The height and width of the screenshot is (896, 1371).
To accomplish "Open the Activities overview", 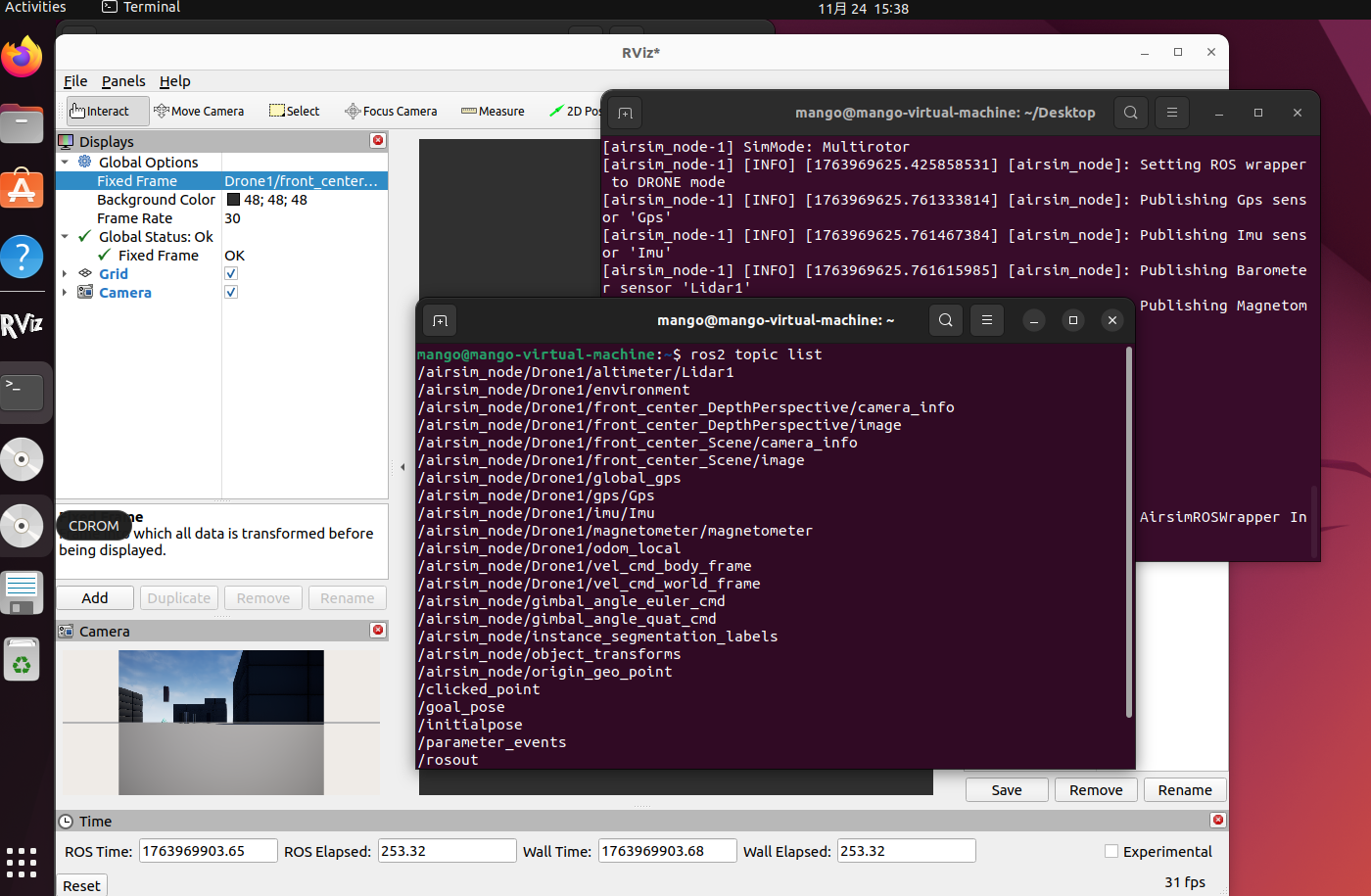I will [x=35, y=8].
